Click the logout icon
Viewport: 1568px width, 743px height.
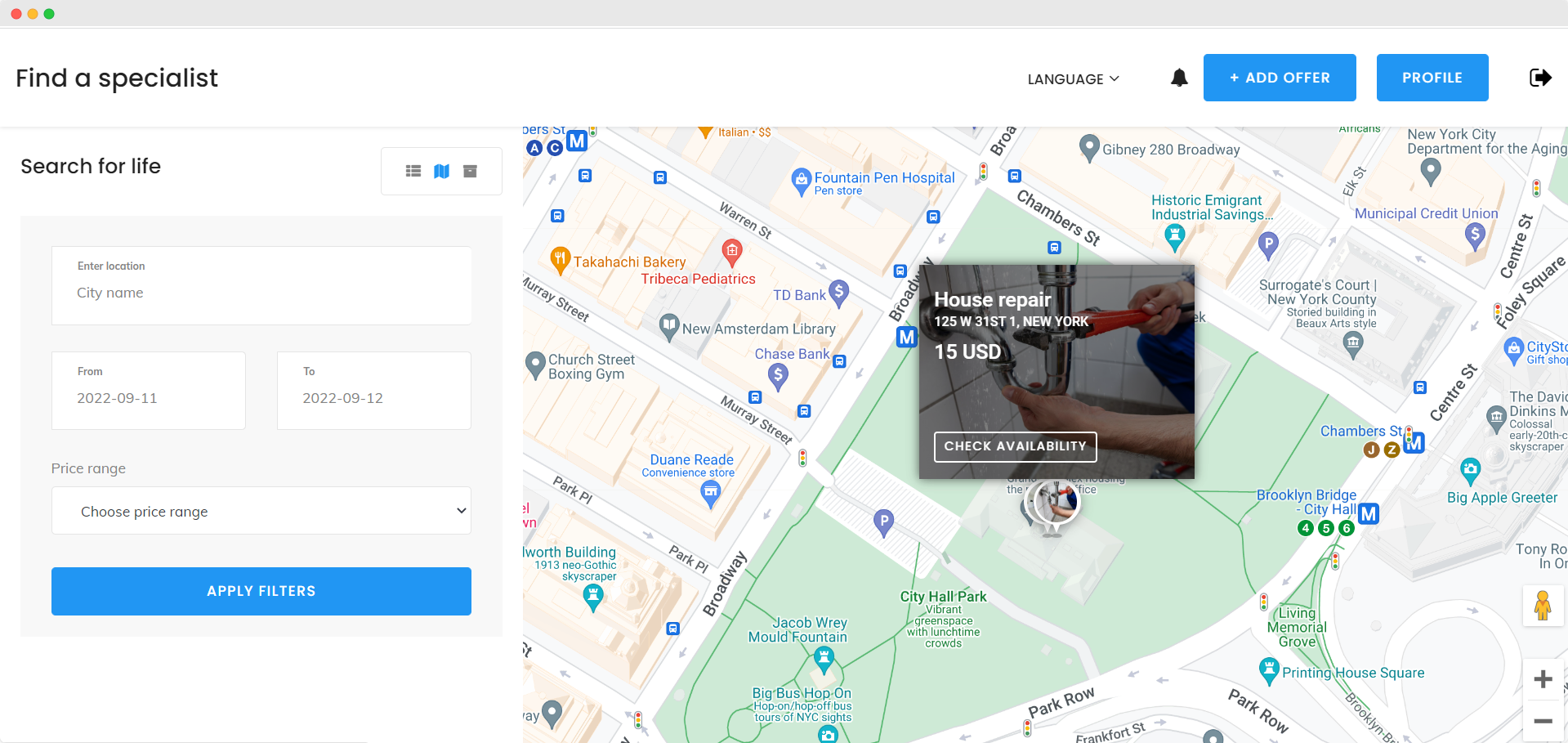(1540, 78)
